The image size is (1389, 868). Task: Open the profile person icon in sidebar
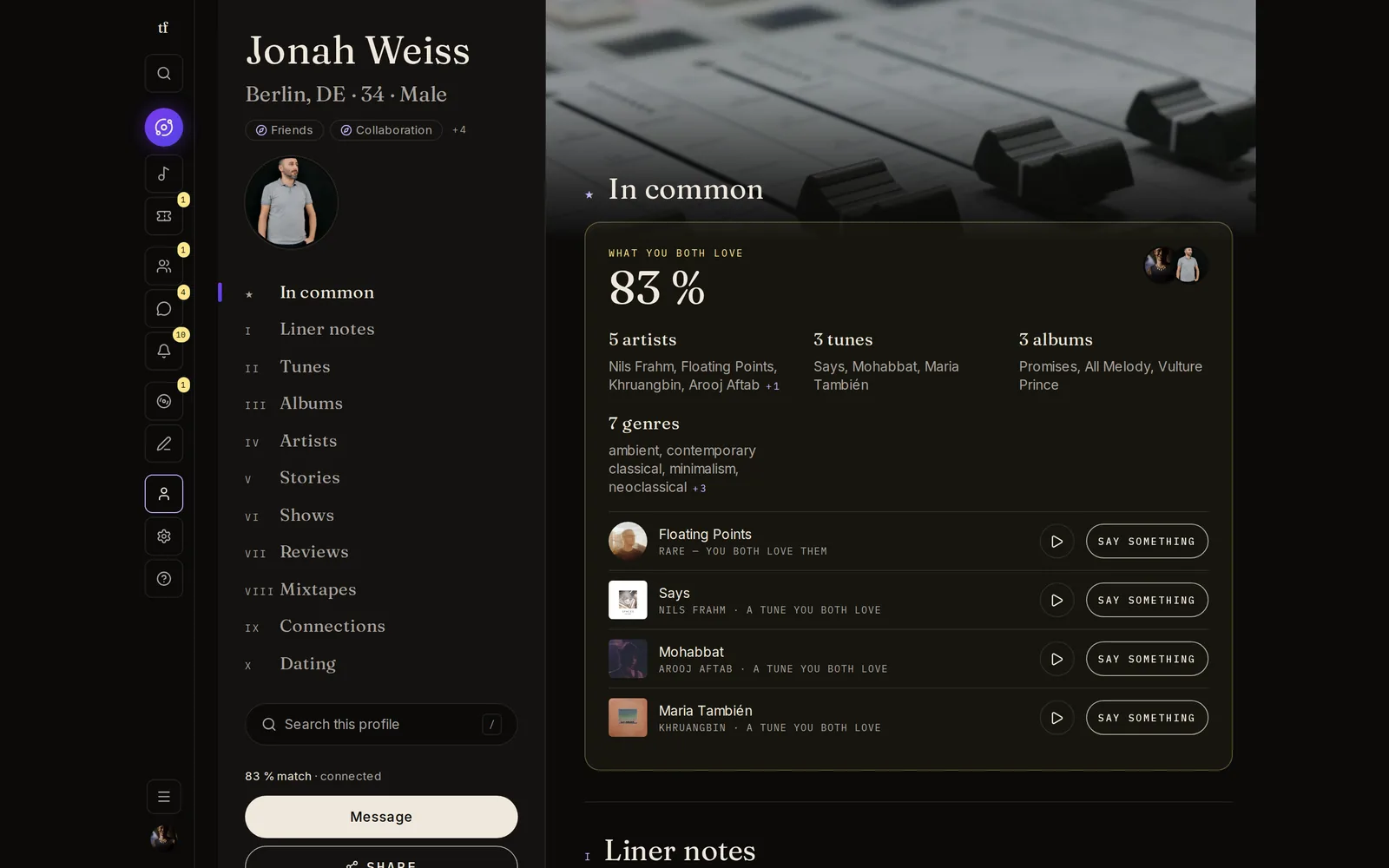(164, 494)
